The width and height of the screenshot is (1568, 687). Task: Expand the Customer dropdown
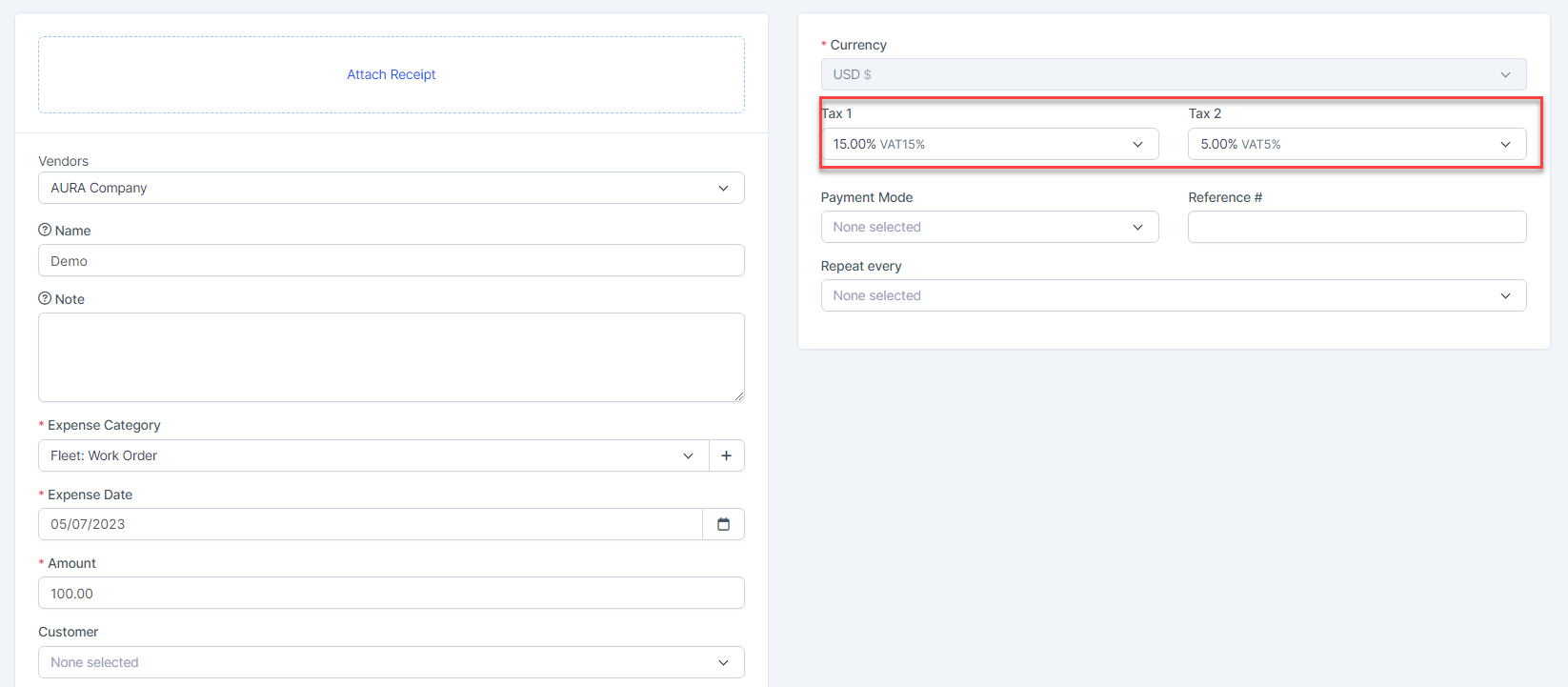coord(391,662)
